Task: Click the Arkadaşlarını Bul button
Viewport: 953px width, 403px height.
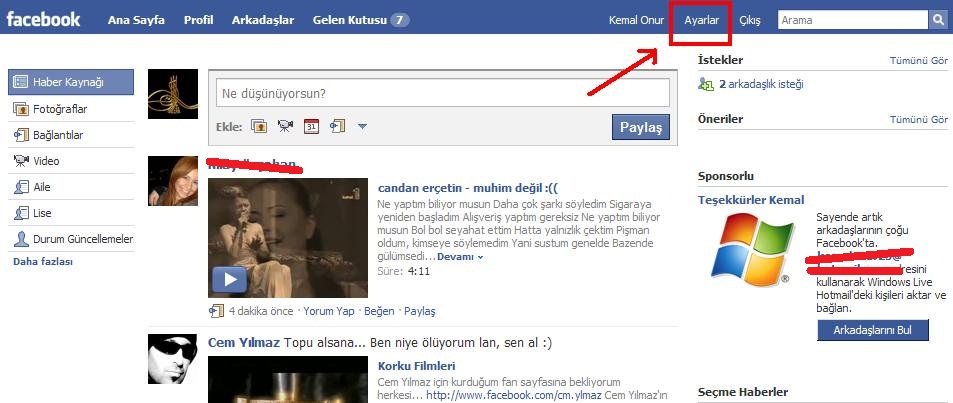Action: click(873, 330)
